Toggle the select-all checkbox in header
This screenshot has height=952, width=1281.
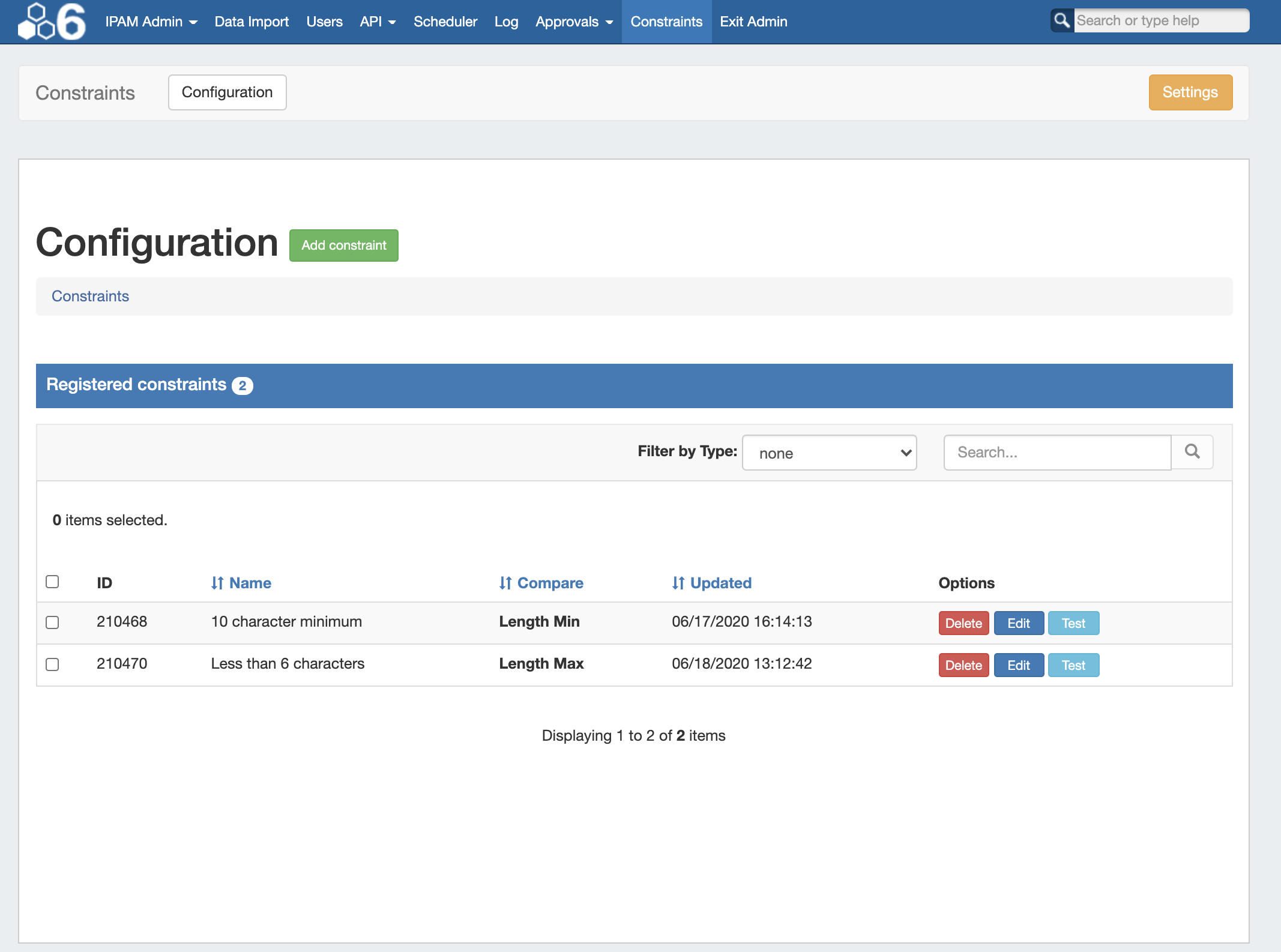[x=52, y=582]
